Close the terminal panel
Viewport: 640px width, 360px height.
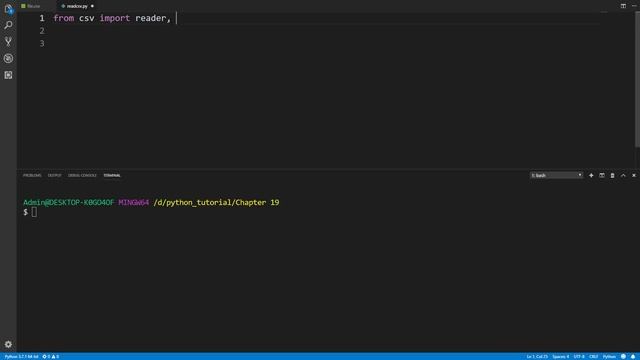point(634,176)
